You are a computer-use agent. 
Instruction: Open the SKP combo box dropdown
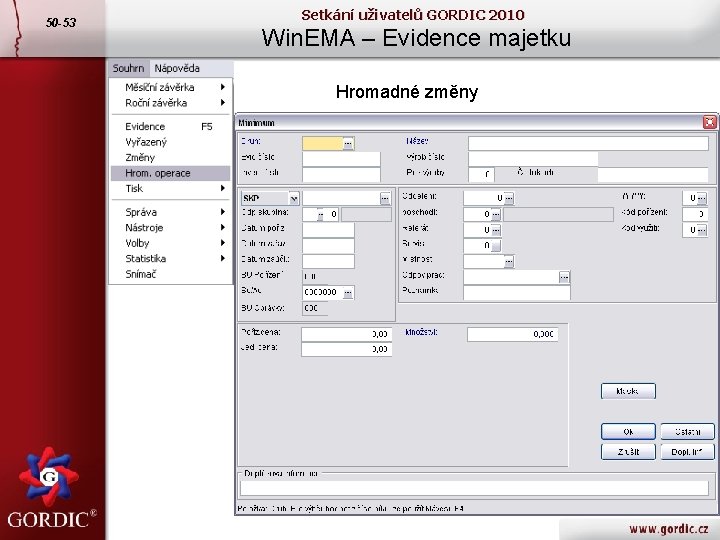pyautogui.click(x=294, y=198)
